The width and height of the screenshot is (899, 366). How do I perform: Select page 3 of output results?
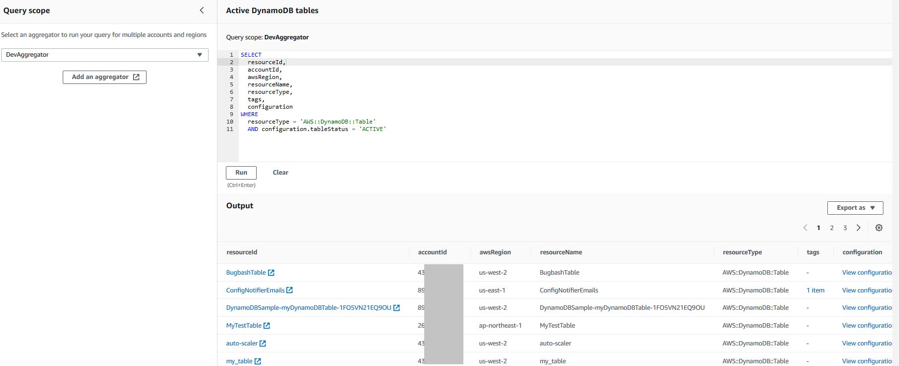tap(845, 228)
